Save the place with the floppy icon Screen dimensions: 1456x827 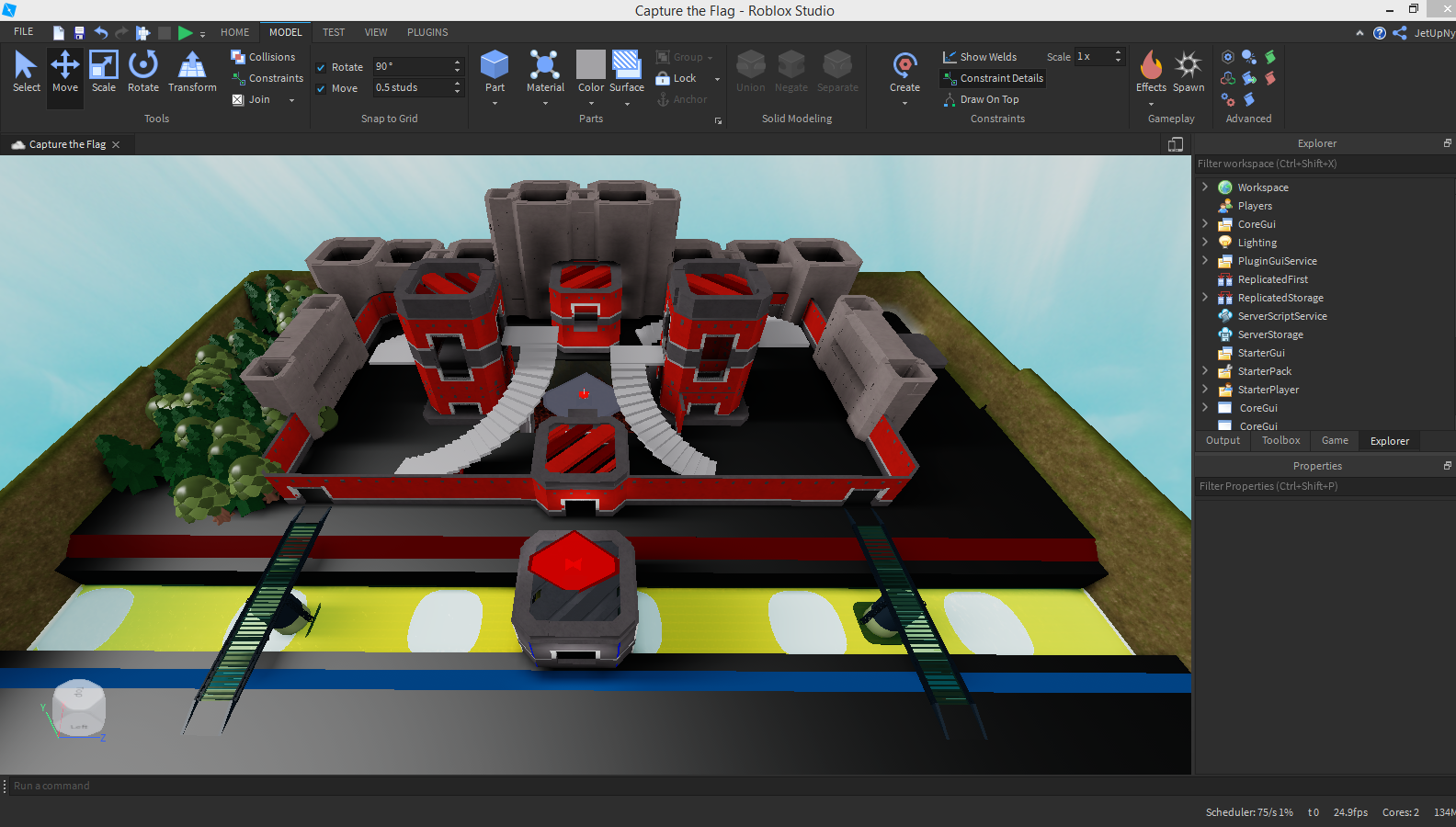[x=79, y=33]
